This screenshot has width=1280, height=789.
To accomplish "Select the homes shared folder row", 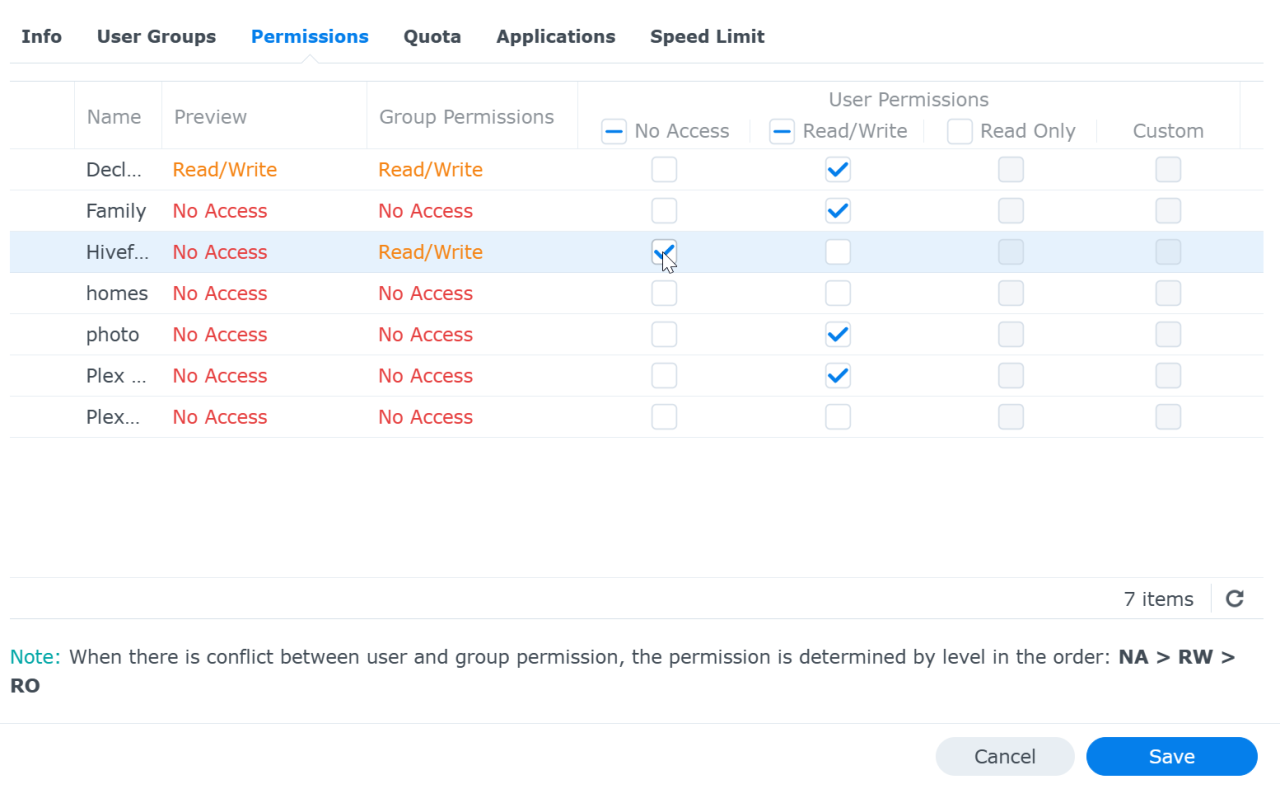I will [x=117, y=294].
